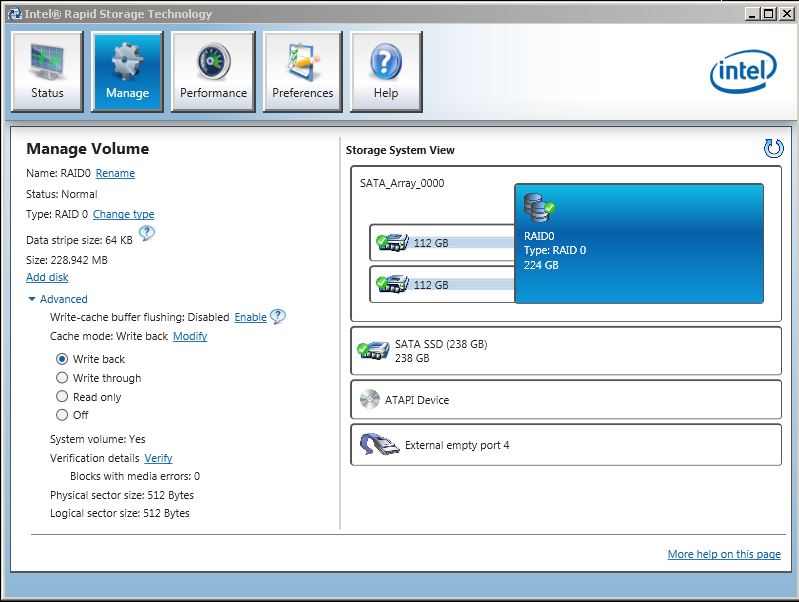
Task: Select the ATAPI Device entry
Action: click(x=566, y=400)
